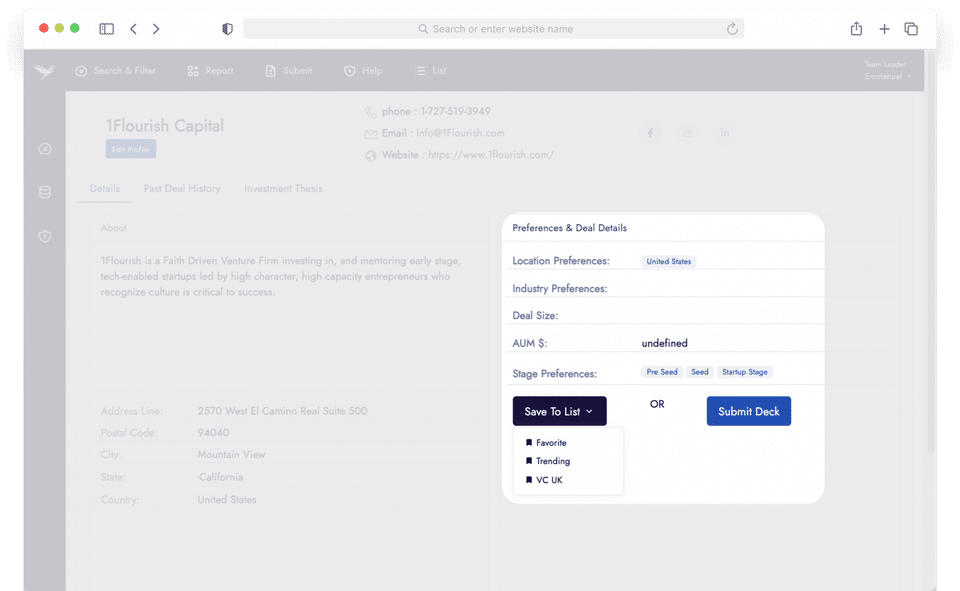Viewport: 960px width, 591px height.
Task: Show the tab overview icon
Action: pos(911,29)
